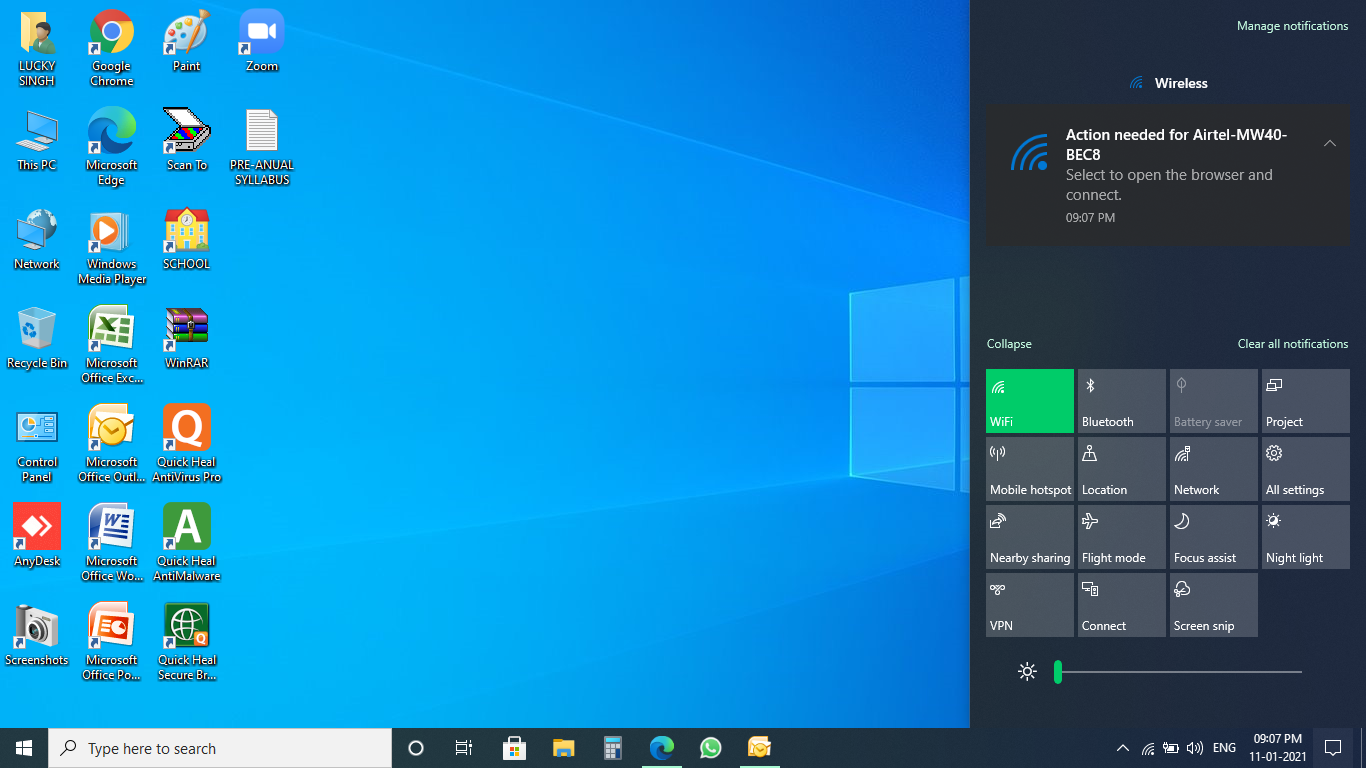
Task: Toggle the Bluetooth quick action tile
Action: click(x=1122, y=401)
